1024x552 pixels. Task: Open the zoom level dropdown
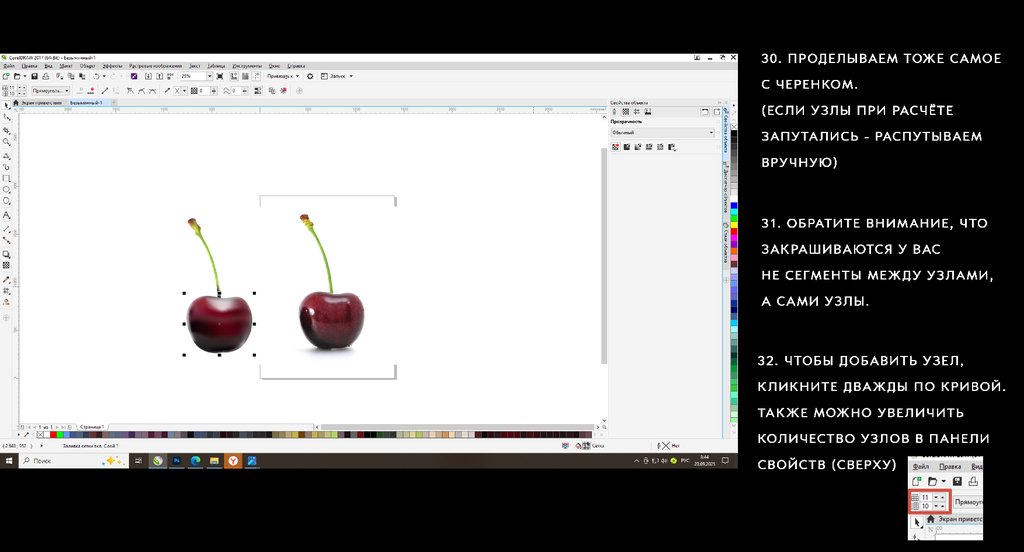point(210,76)
